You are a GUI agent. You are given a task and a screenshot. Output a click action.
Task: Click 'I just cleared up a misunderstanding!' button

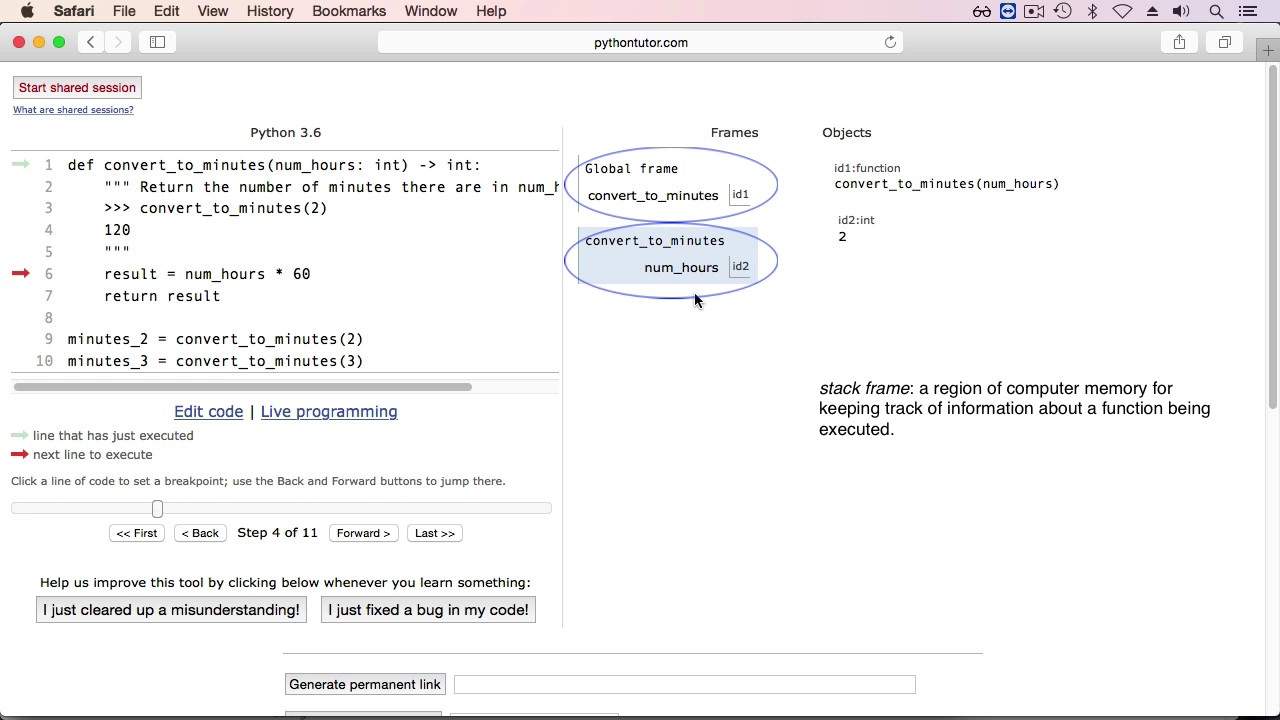point(171,610)
